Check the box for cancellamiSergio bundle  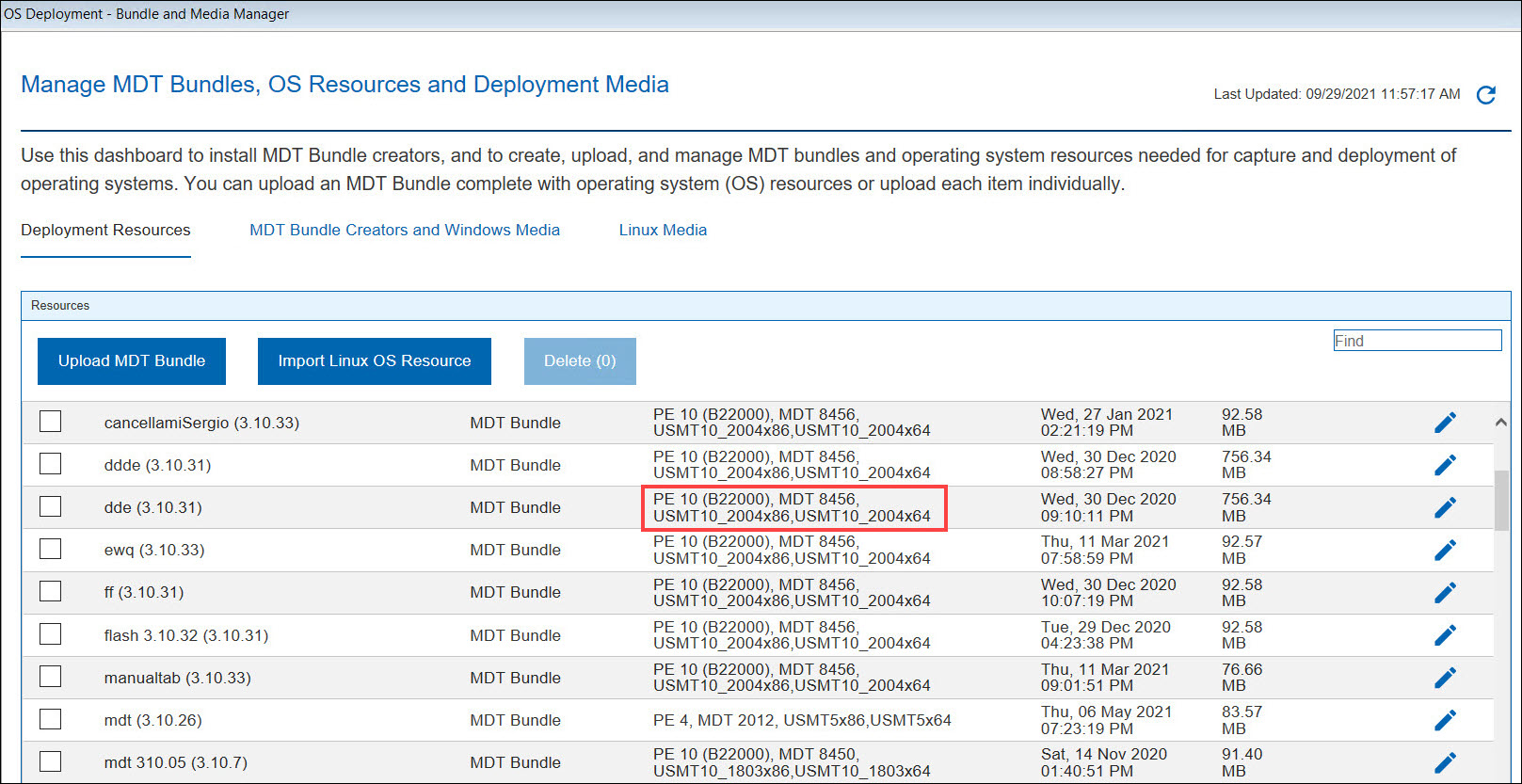(51, 422)
